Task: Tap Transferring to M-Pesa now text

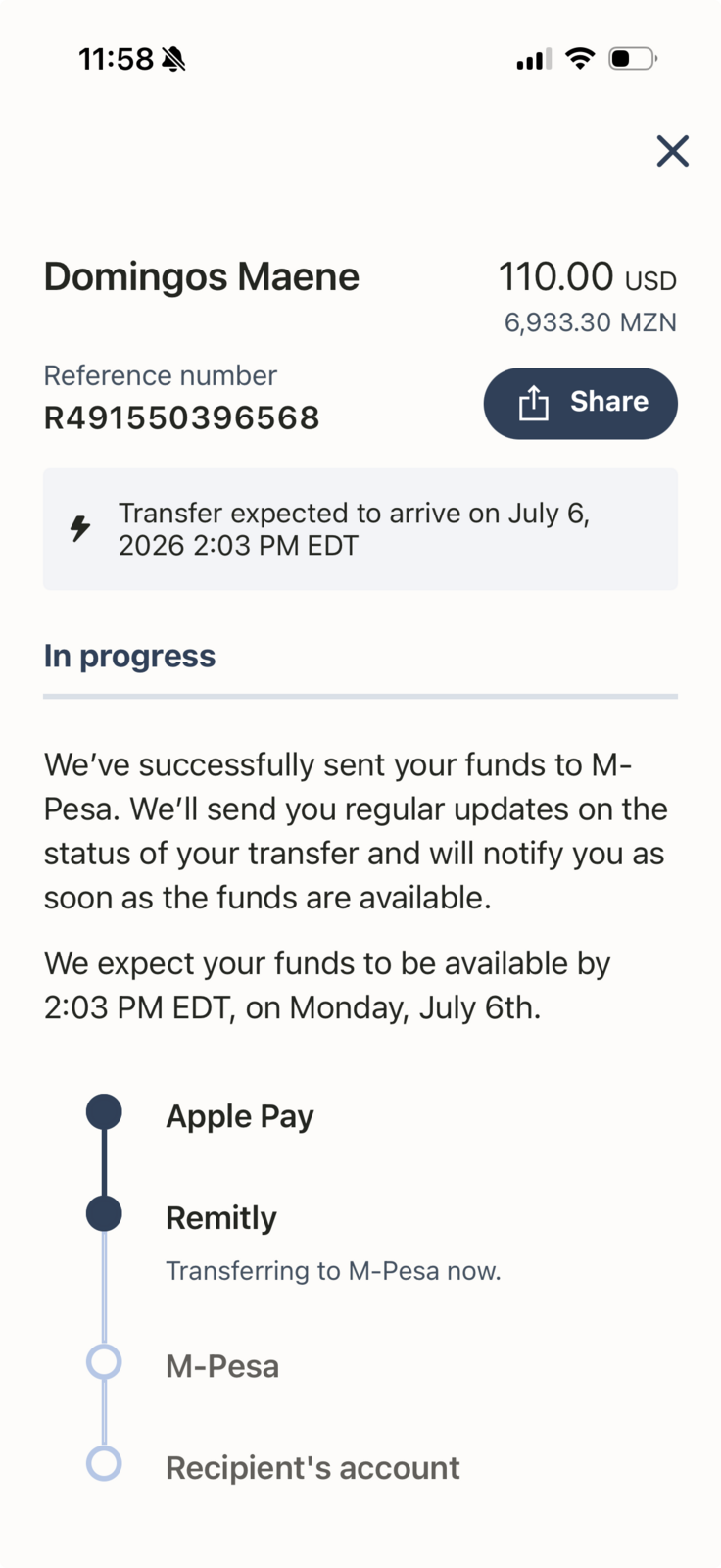Action: click(x=333, y=1271)
